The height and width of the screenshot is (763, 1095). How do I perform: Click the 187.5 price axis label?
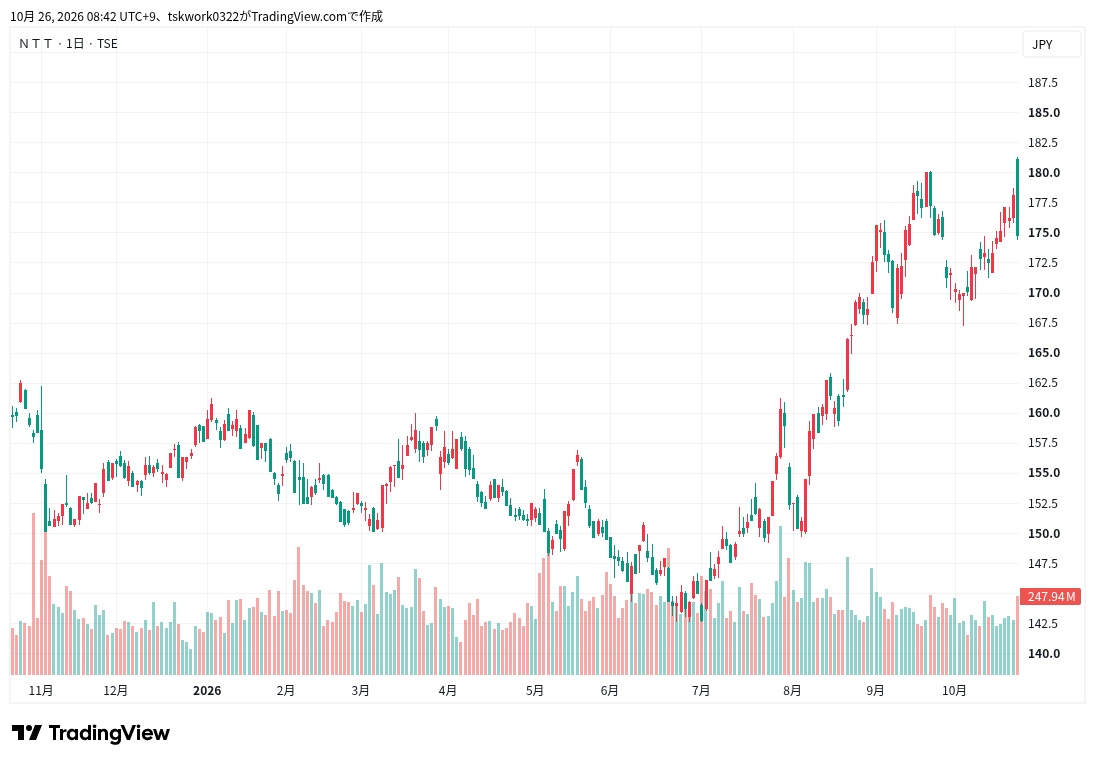pyautogui.click(x=1043, y=82)
